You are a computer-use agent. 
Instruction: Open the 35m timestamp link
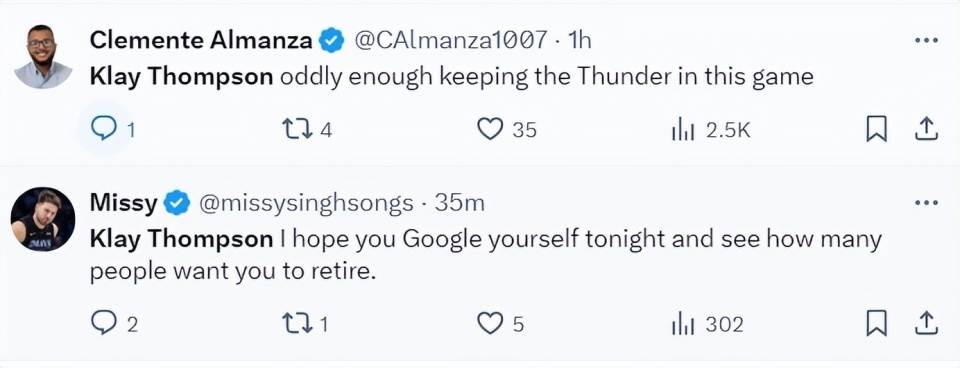point(459,203)
